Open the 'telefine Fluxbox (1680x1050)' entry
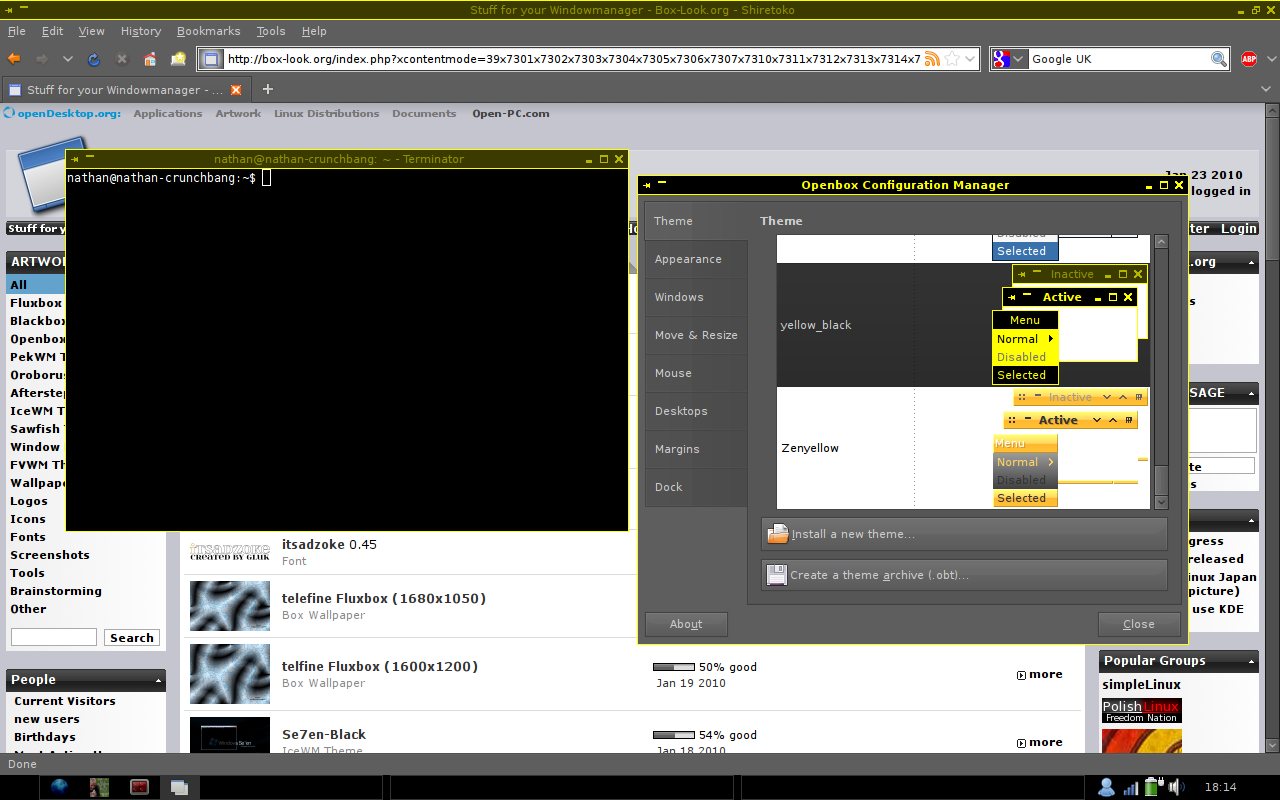Image resolution: width=1280 pixels, height=800 pixels. click(384, 599)
